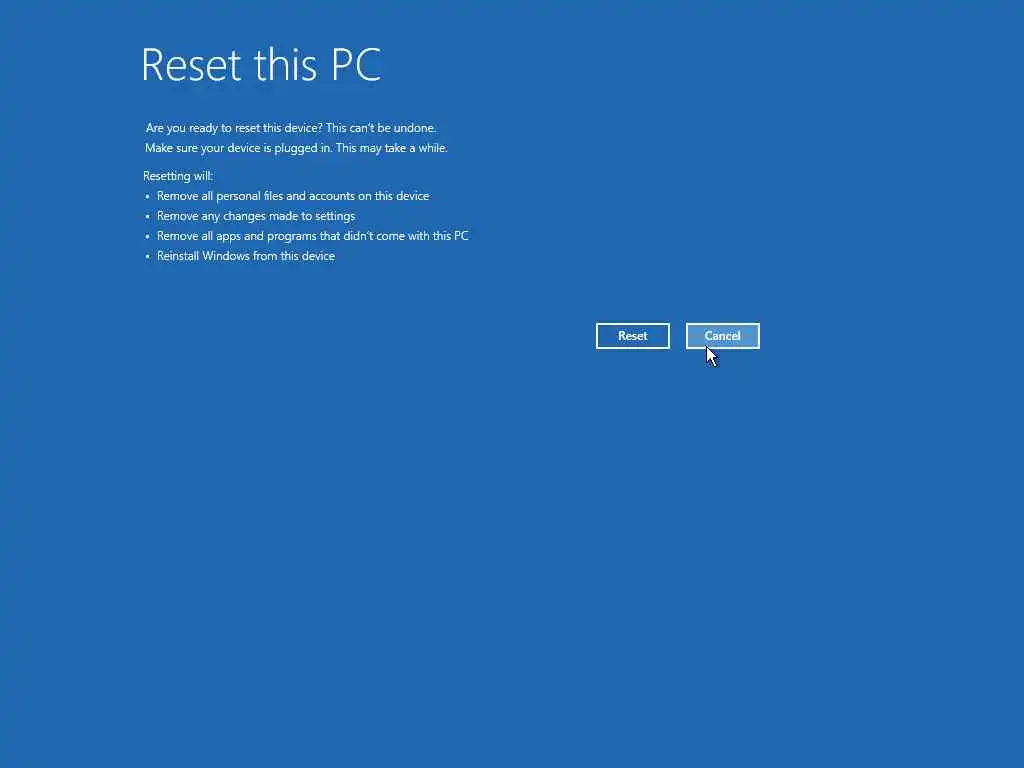Click bullet dot before 'Remove all personal files'
The width and height of the screenshot is (1024, 768).
pyautogui.click(x=148, y=197)
